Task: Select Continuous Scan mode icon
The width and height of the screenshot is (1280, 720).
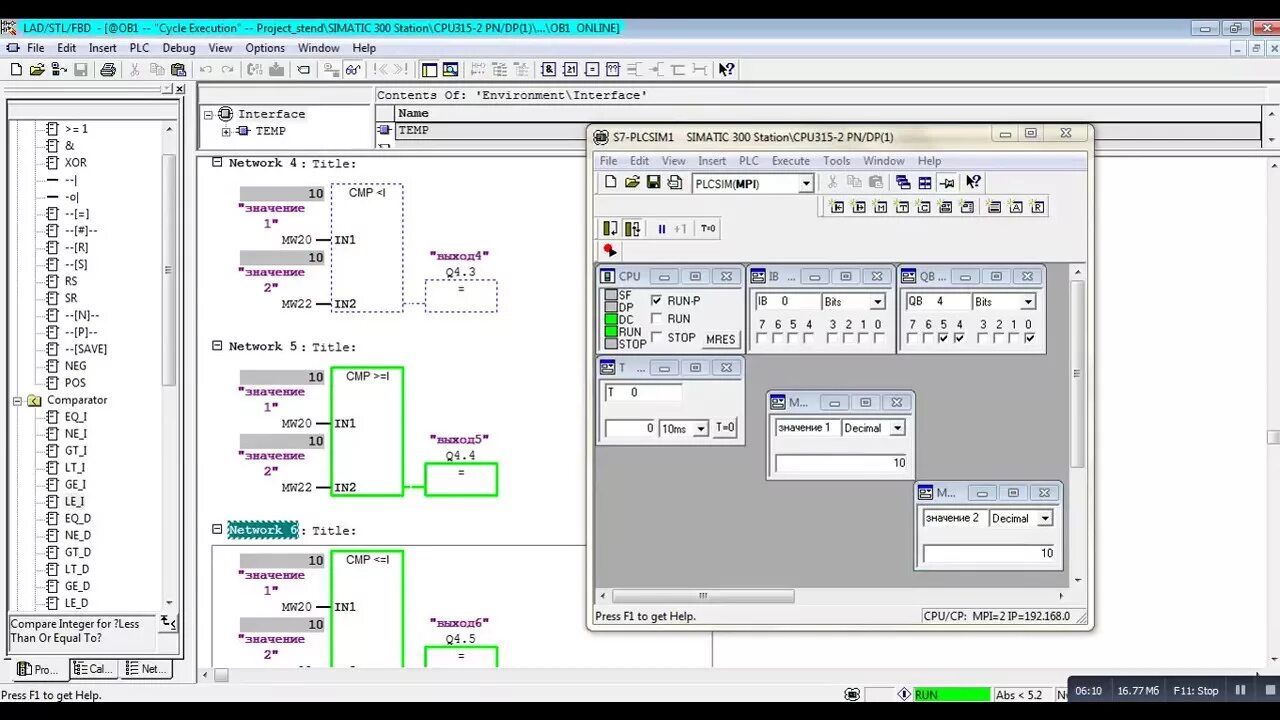Action: [632, 228]
